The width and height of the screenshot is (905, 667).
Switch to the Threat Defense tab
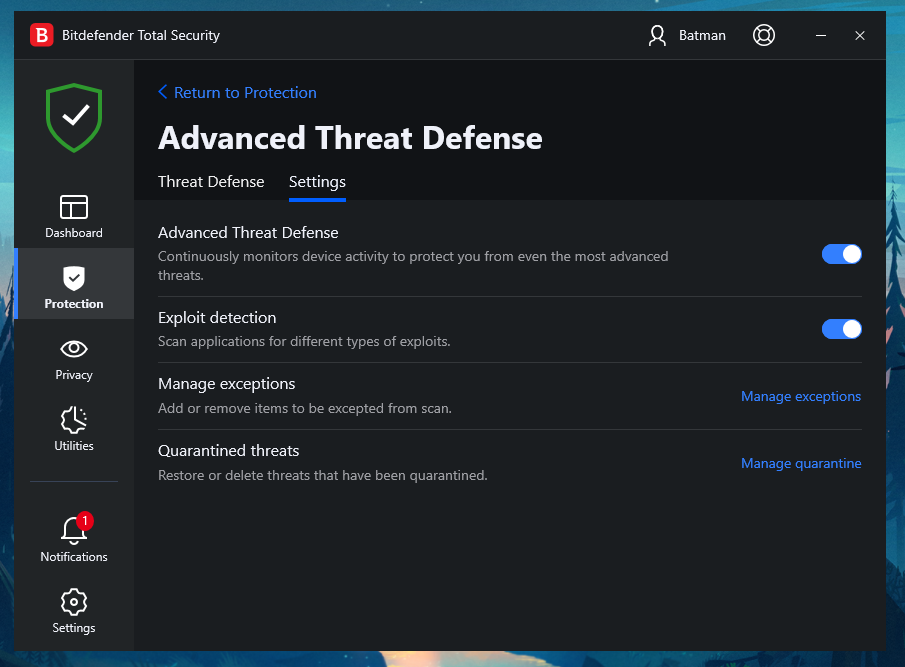click(211, 182)
